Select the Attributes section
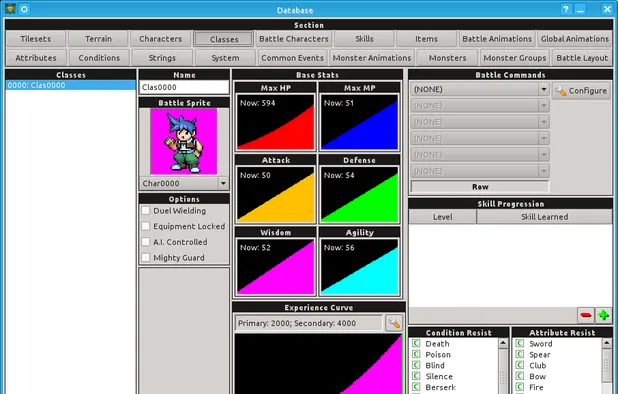The width and height of the screenshot is (618, 394). [36, 58]
